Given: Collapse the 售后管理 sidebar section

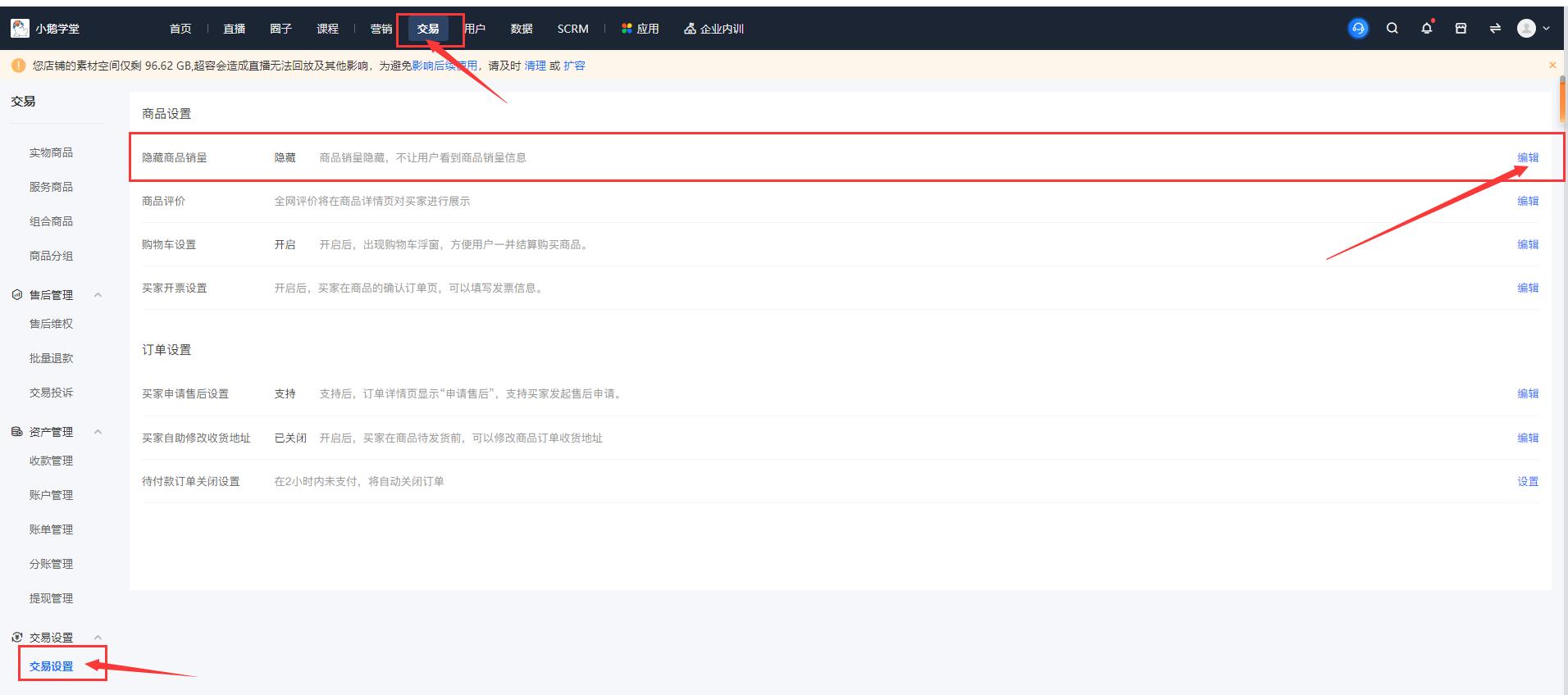Looking at the screenshot, I should pyautogui.click(x=98, y=295).
